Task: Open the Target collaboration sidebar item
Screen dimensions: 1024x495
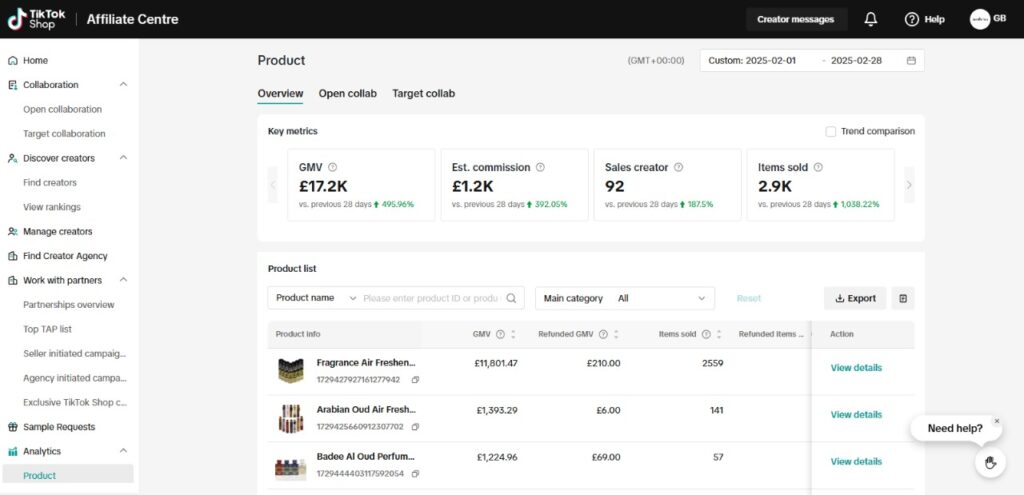Action: point(64,134)
